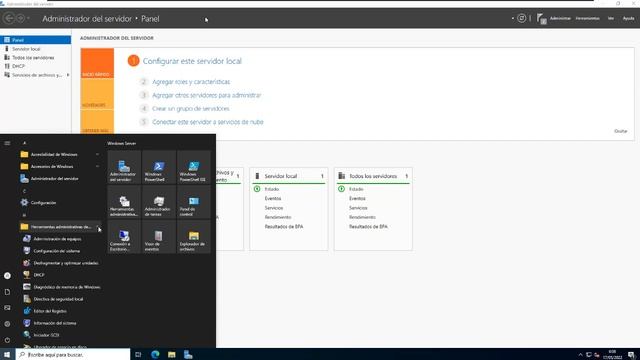
Task: Open Documents icon in Start rail
Action: (x=7, y=292)
